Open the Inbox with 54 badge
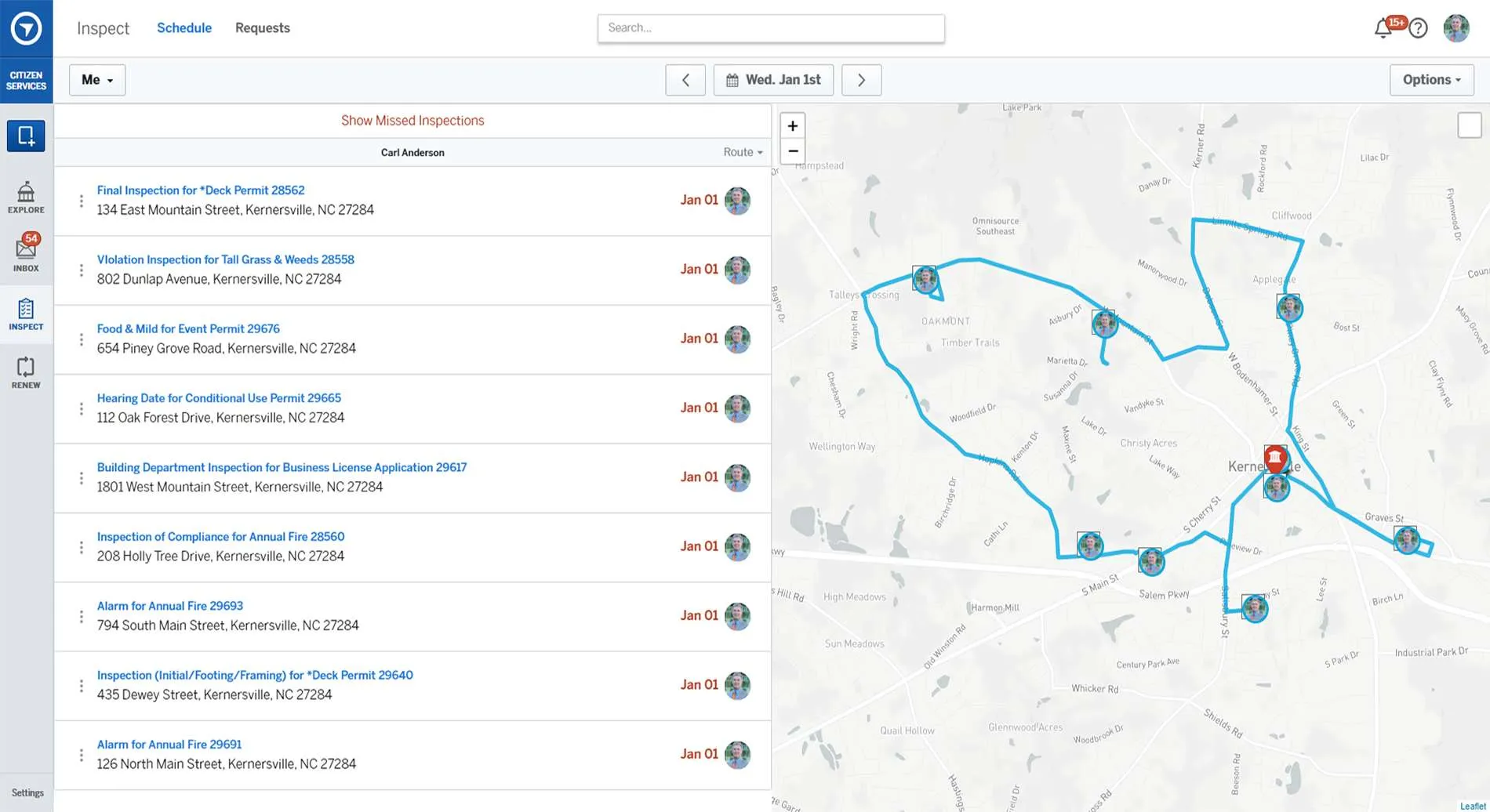The width and height of the screenshot is (1490, 812). (26, 252)
